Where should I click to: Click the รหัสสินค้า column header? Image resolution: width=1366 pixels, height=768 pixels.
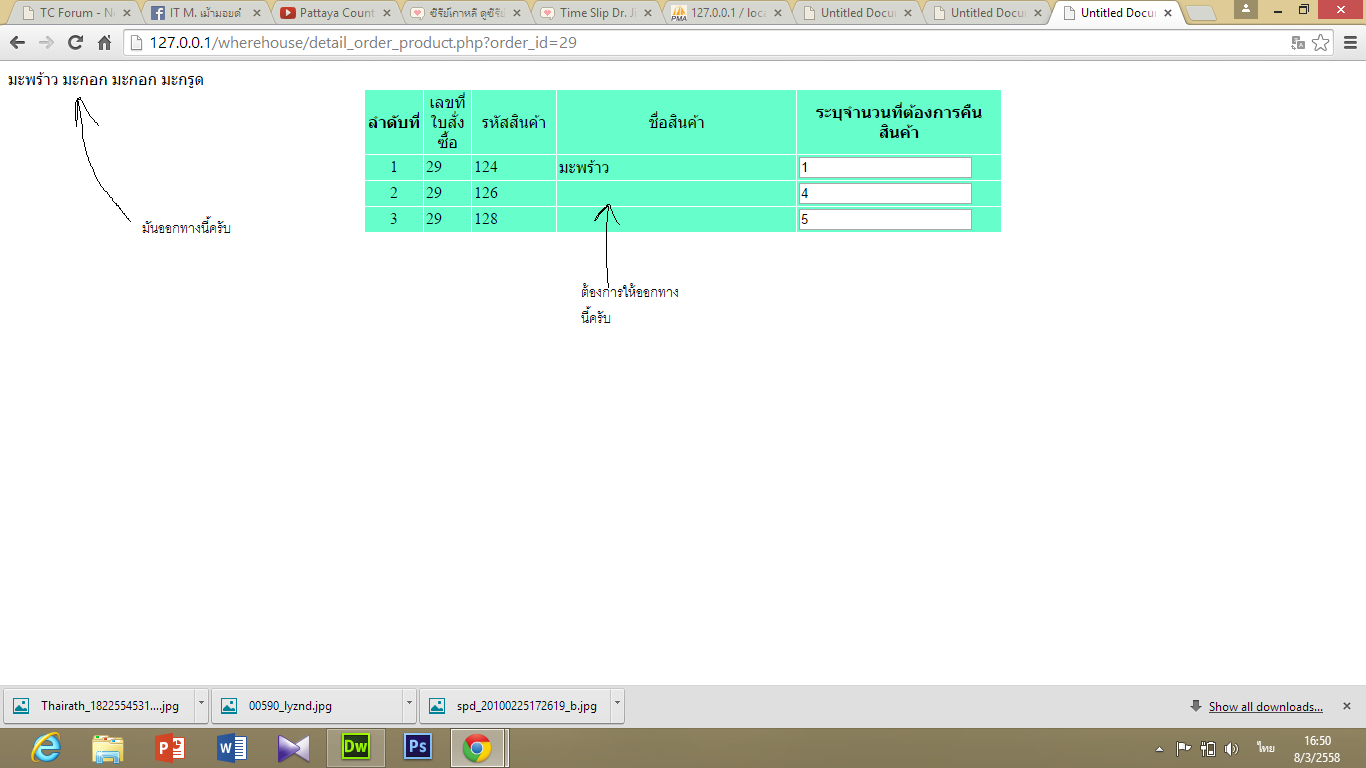point(514,122)
